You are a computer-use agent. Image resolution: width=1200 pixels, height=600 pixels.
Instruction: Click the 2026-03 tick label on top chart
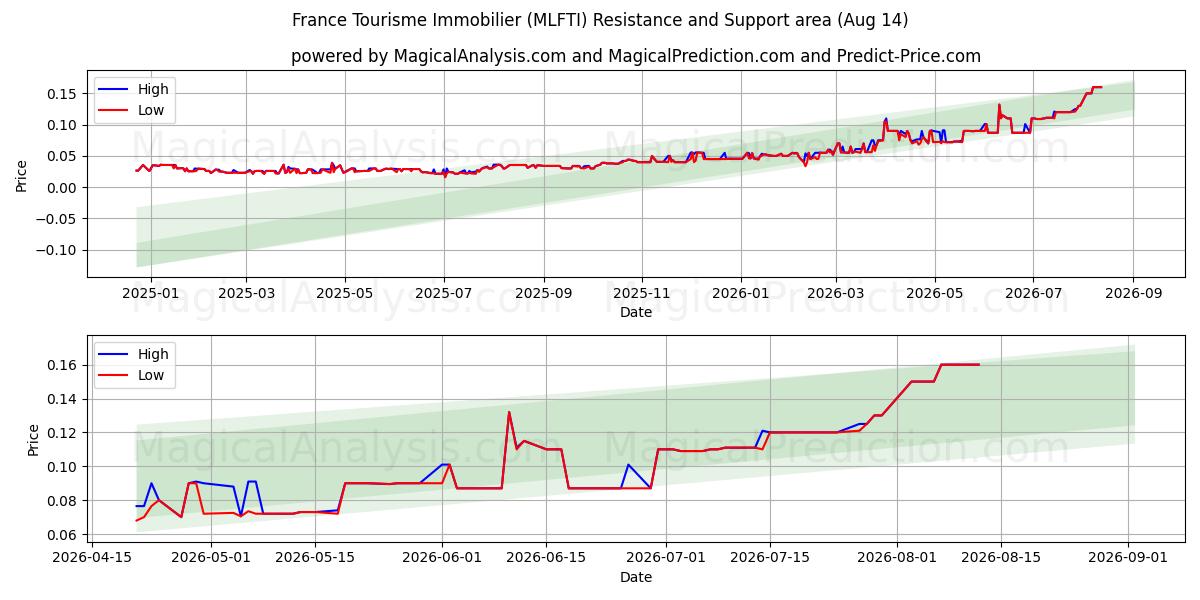837,294
